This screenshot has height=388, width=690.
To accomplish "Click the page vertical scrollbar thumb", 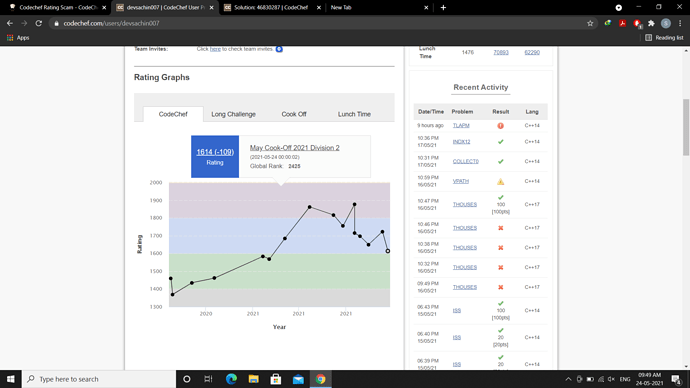I will (686, 127).
